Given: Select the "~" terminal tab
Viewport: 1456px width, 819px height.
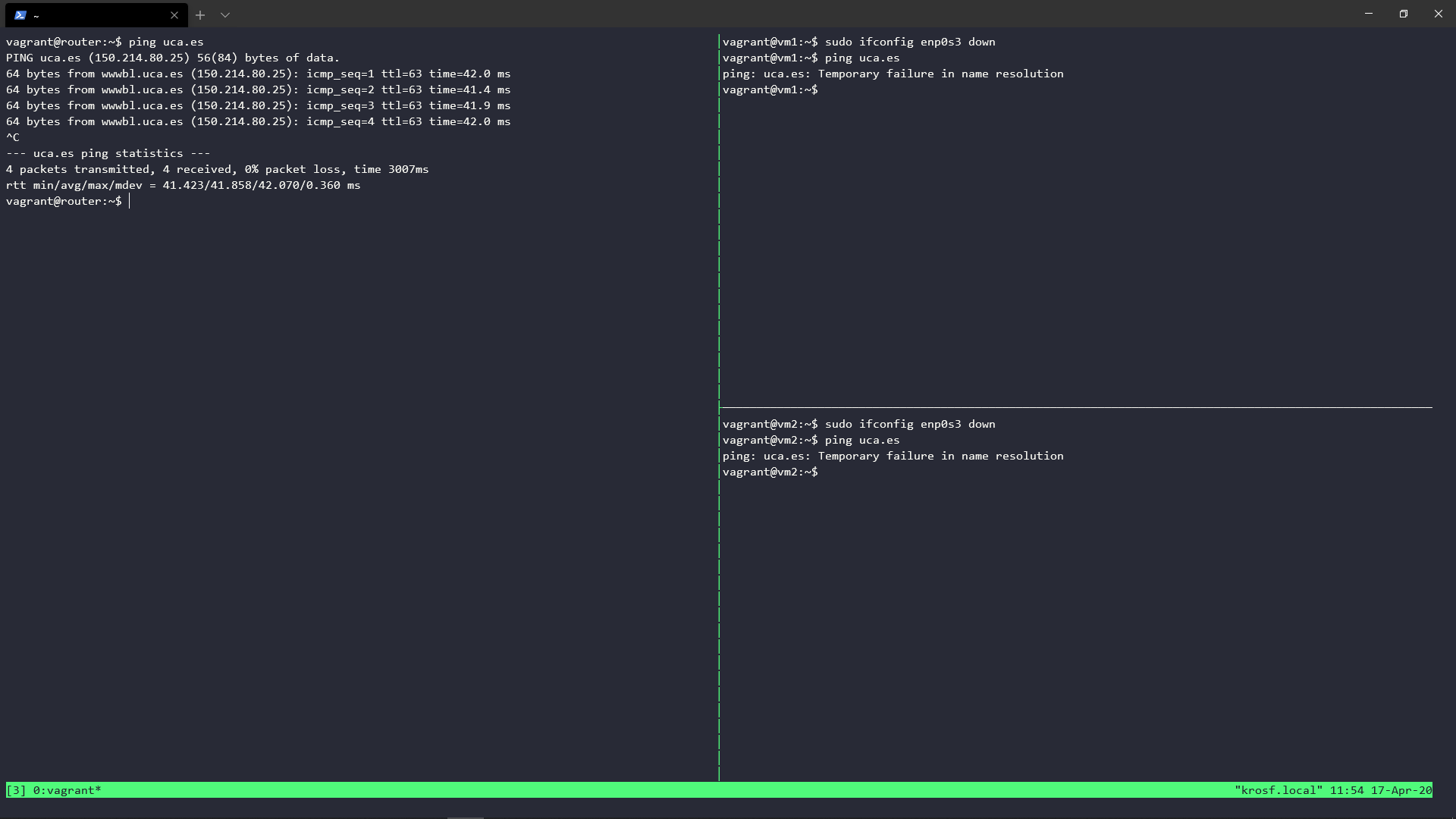Looking at the screenshot, I should point(96,15).
